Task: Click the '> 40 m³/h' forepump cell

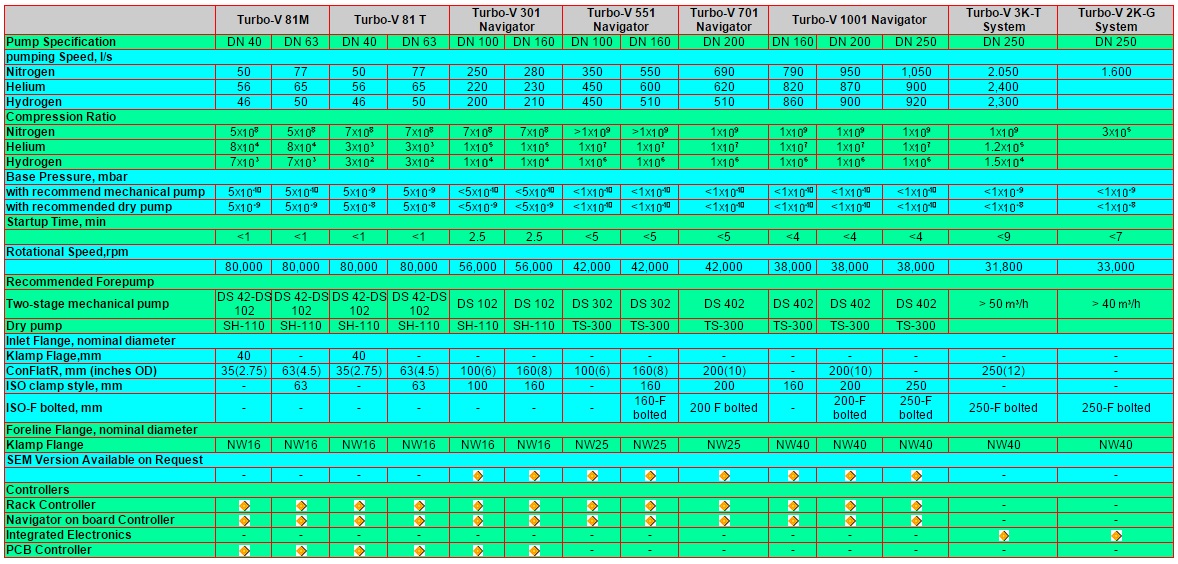Action: click(x=1116, y=304)
